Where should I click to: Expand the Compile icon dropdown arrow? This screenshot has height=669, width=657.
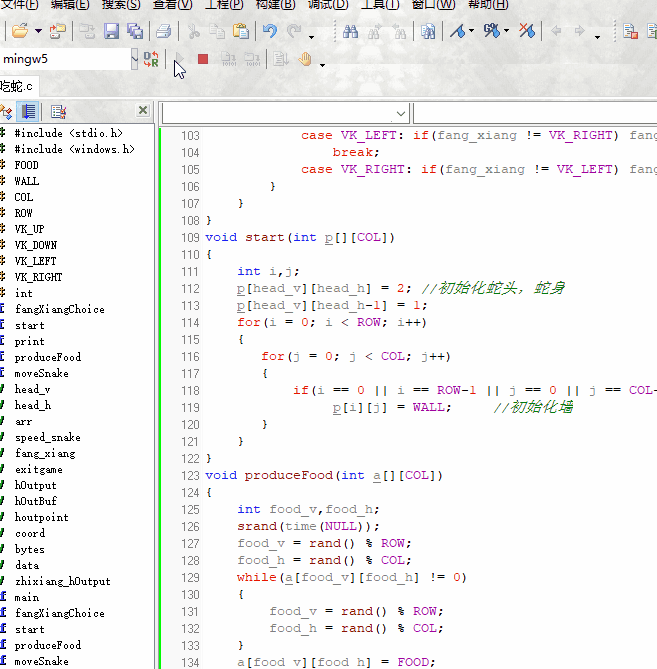(x=471, y=31)
